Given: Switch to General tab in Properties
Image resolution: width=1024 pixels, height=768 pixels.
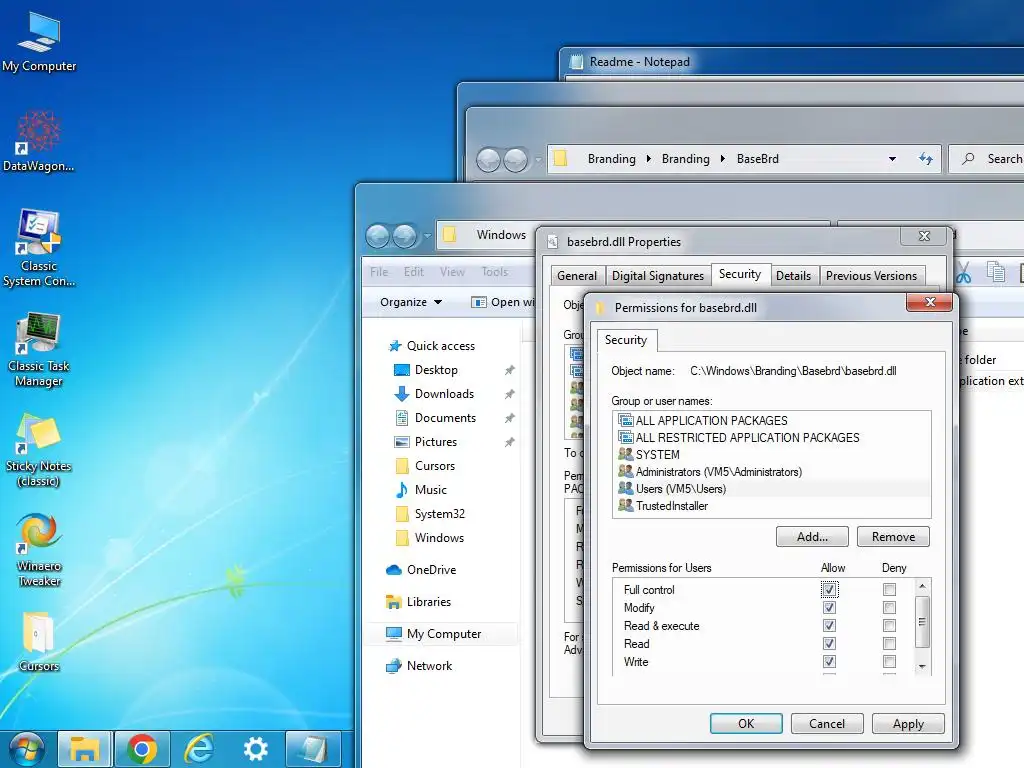Looking at the screenshot, I should pos(577,276).
